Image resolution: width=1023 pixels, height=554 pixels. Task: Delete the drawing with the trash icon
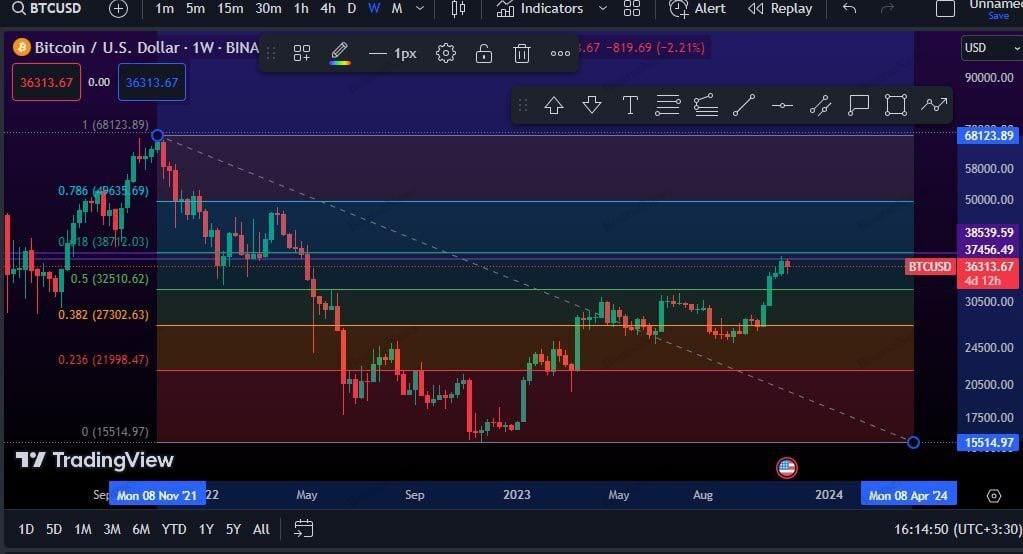point(521,54)
